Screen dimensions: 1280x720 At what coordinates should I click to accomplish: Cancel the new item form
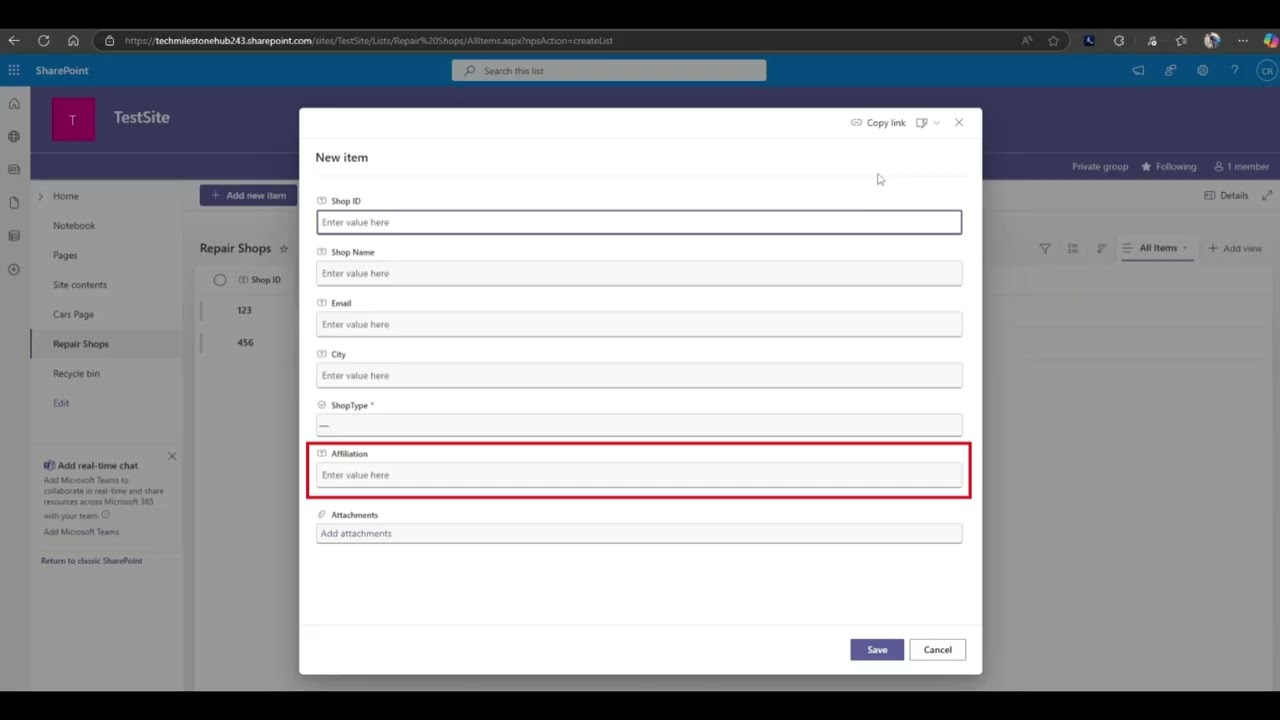(x=938, y=650)
